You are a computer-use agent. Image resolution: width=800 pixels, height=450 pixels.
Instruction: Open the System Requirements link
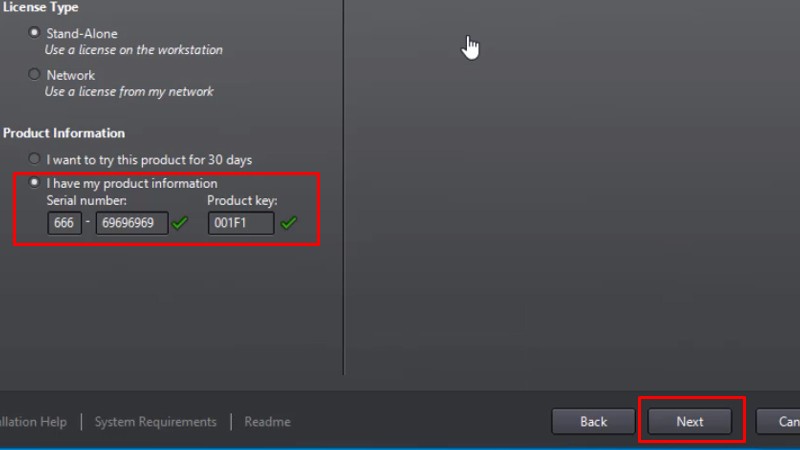pos(155,422)
